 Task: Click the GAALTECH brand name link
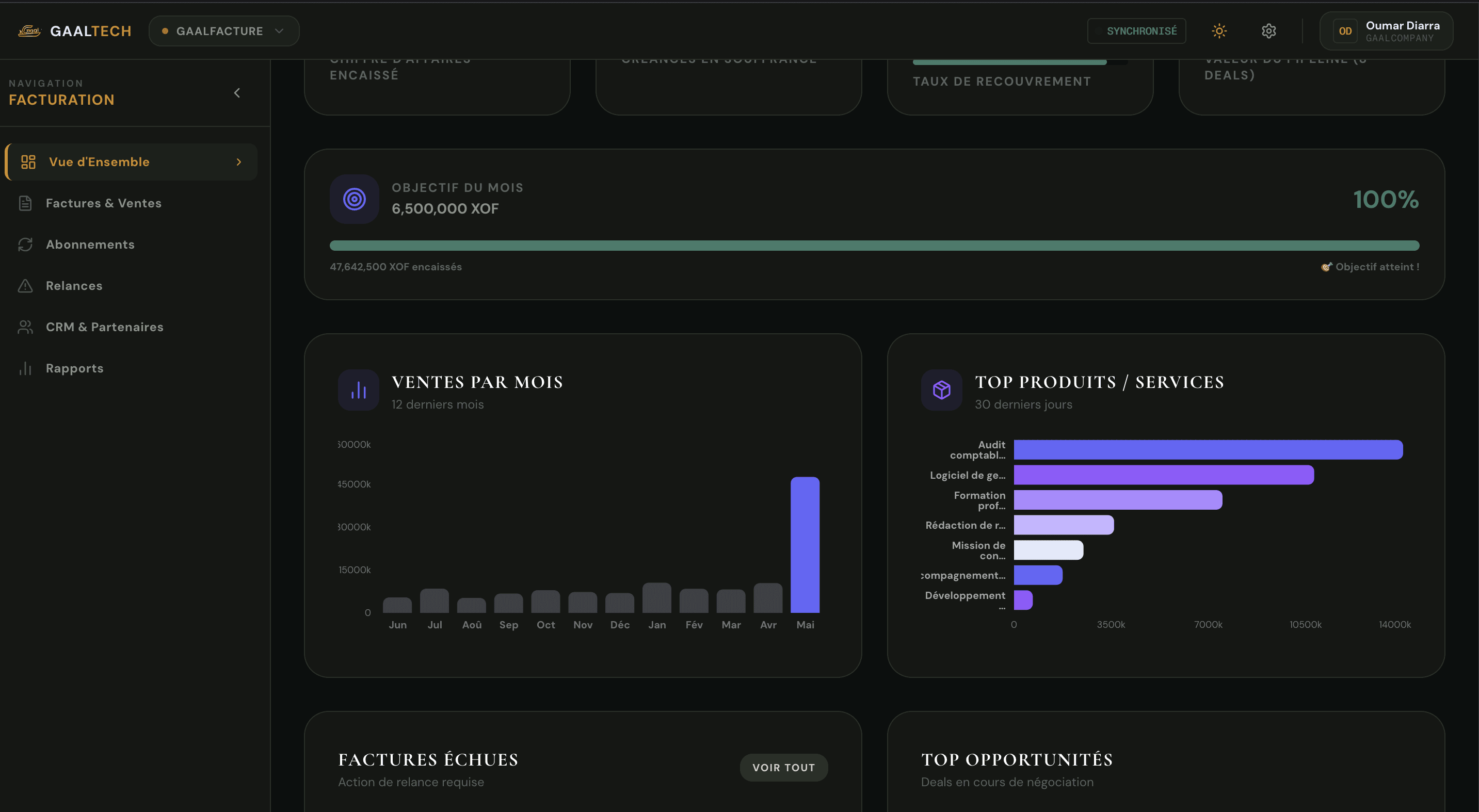pyautogui.click(x=91, y=31)
